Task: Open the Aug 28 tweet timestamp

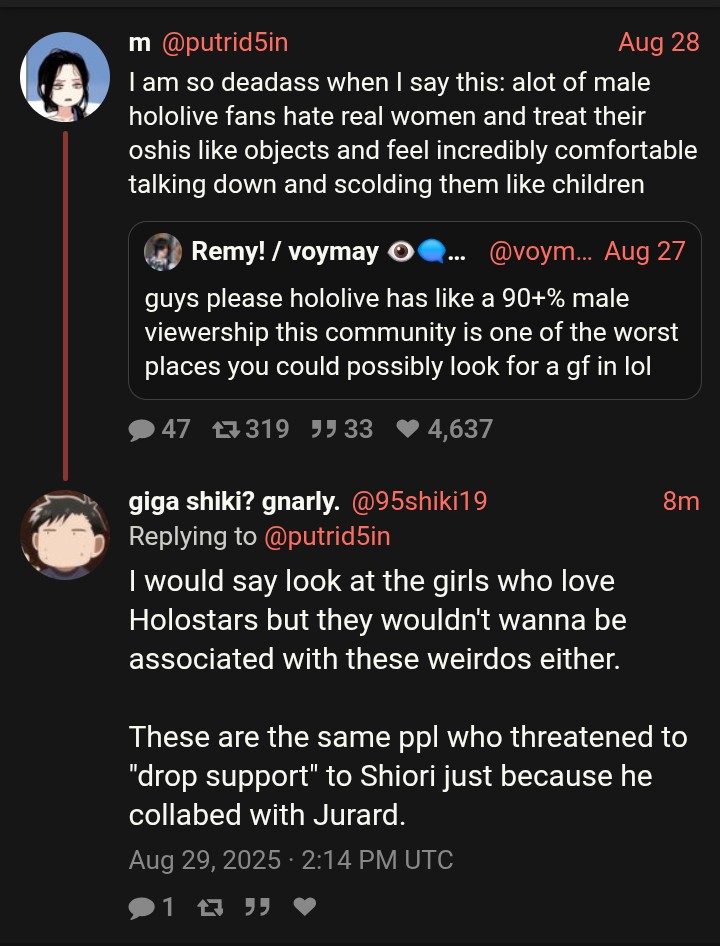Action: [x=658, y=42]
